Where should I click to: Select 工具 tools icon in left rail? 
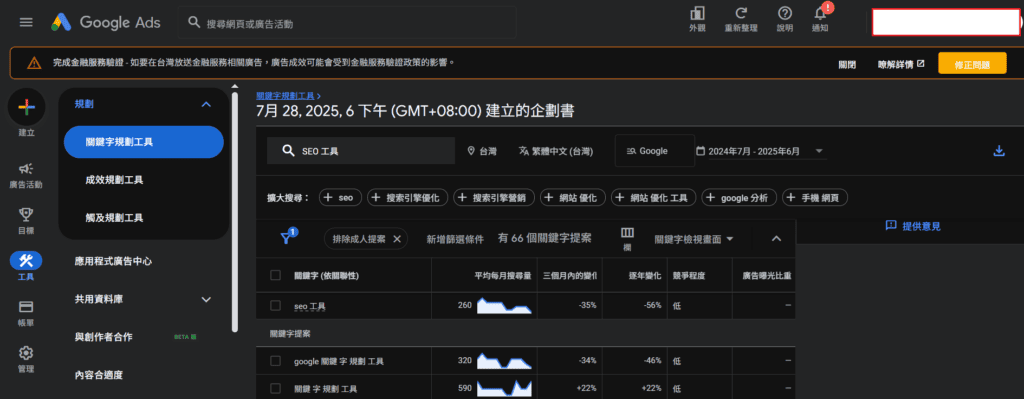(x=26, y=267)
